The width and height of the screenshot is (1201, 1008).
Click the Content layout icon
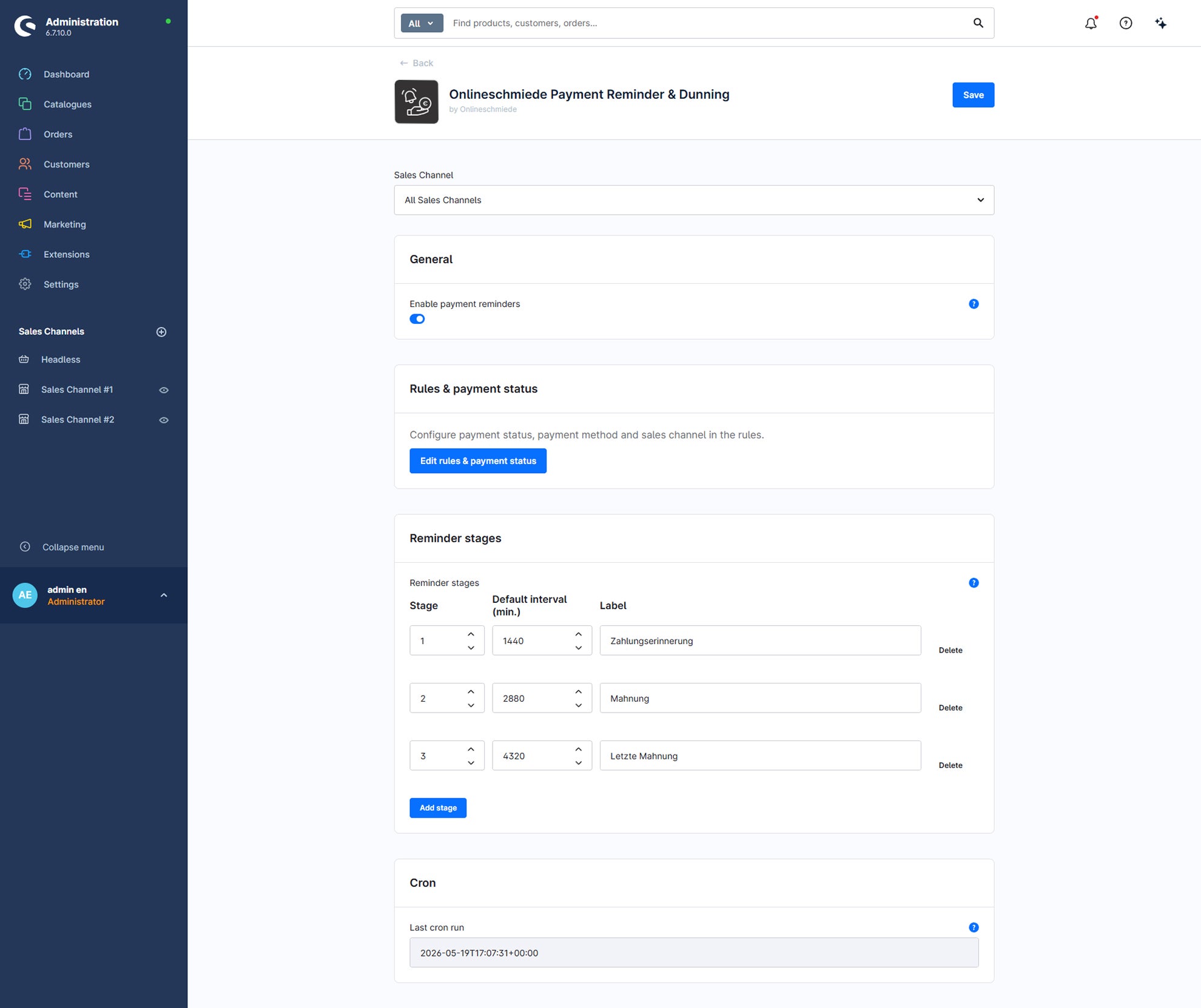pyautogui.click(x=25, y=194)
